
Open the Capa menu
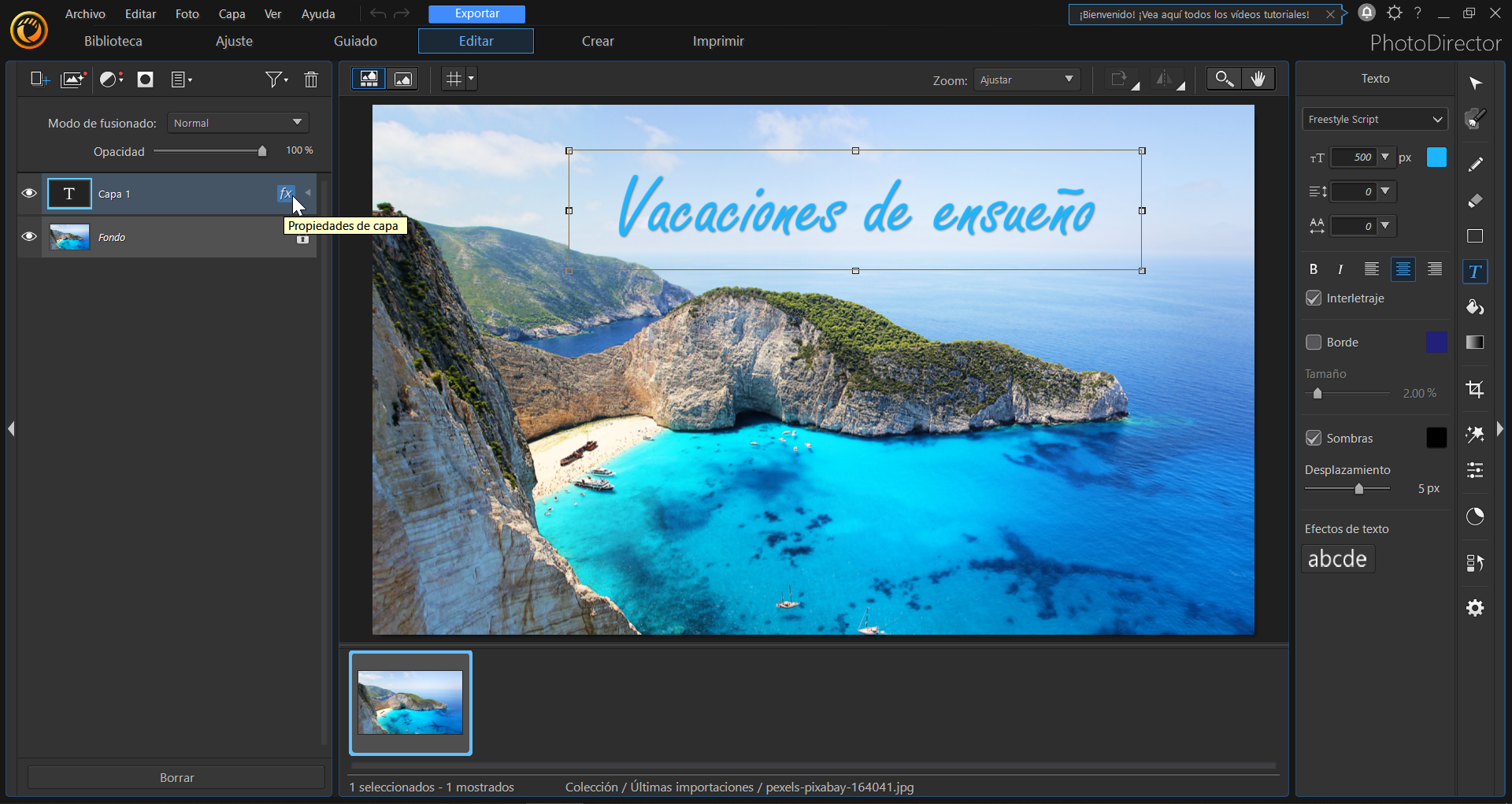point(232,13)
